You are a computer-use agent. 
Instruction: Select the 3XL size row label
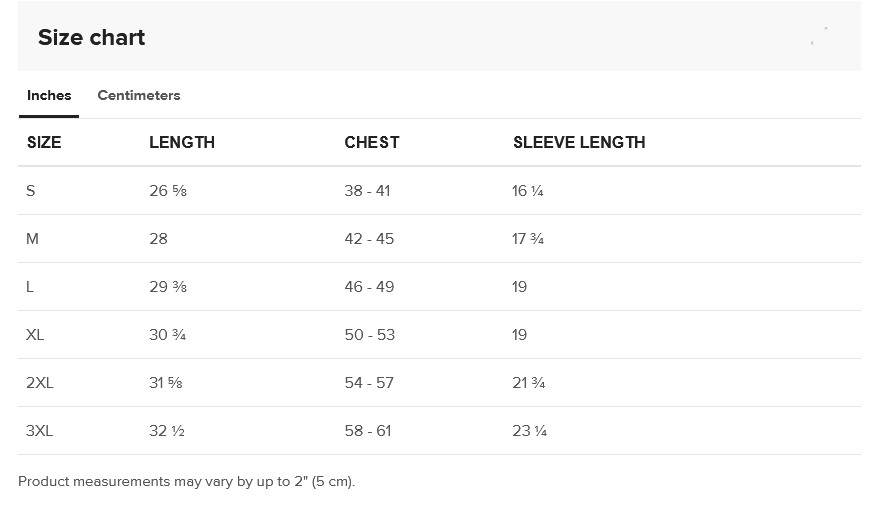click(x=39, y=431)
